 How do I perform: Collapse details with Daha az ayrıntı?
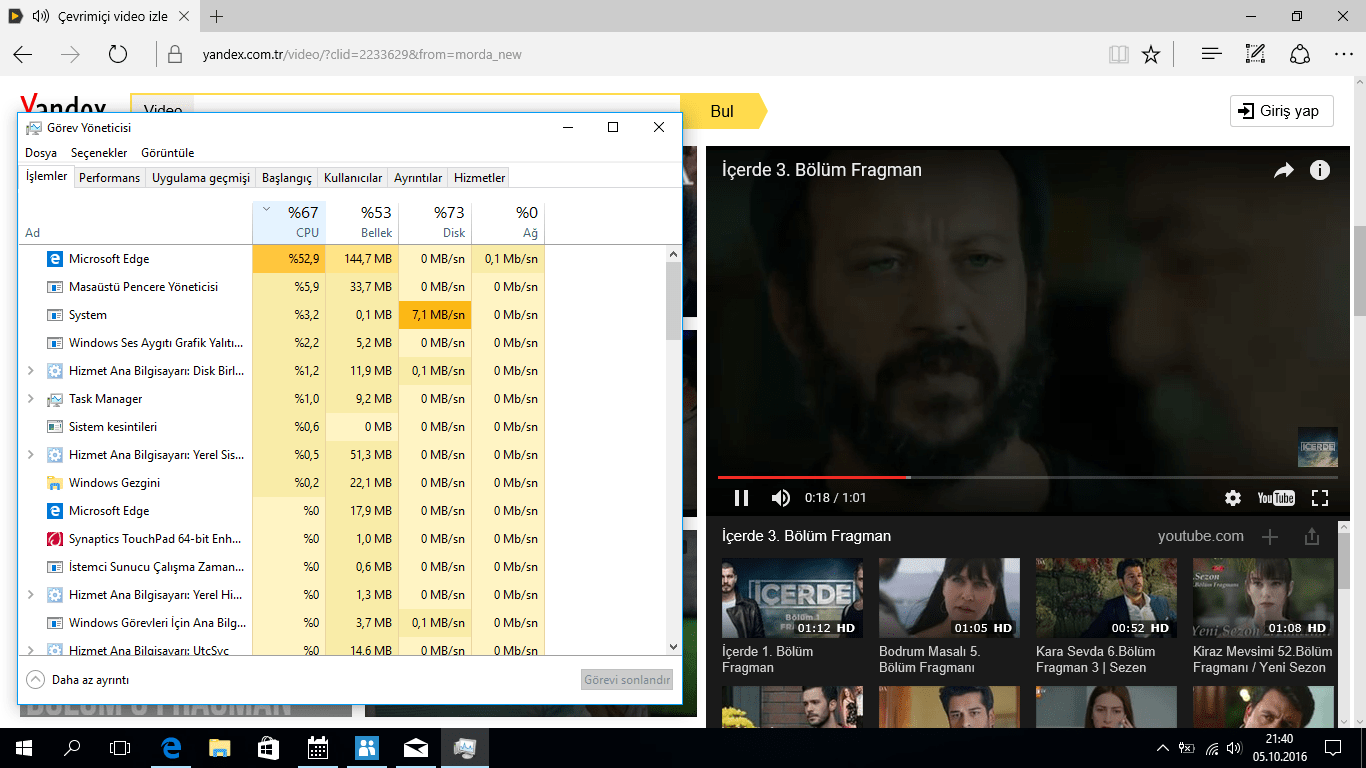[77, 680]
